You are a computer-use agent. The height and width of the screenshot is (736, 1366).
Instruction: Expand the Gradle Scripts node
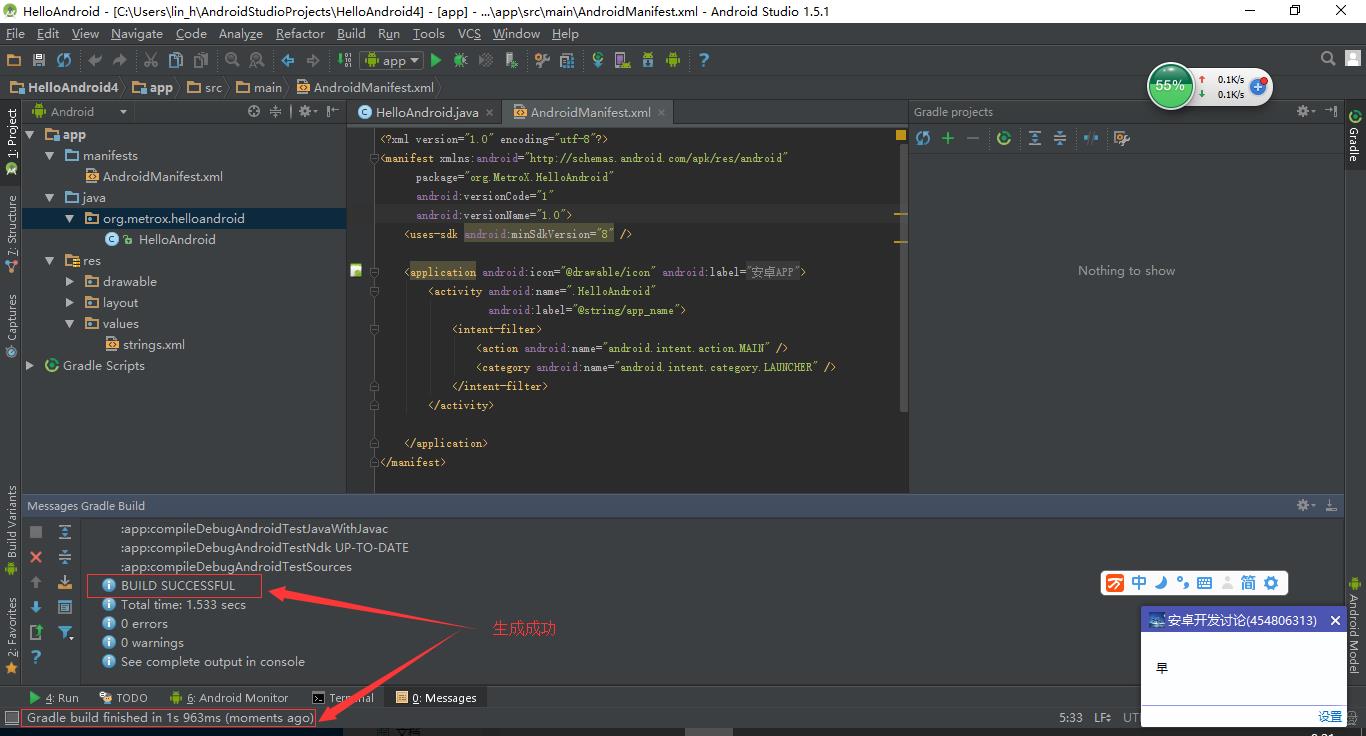30,366
